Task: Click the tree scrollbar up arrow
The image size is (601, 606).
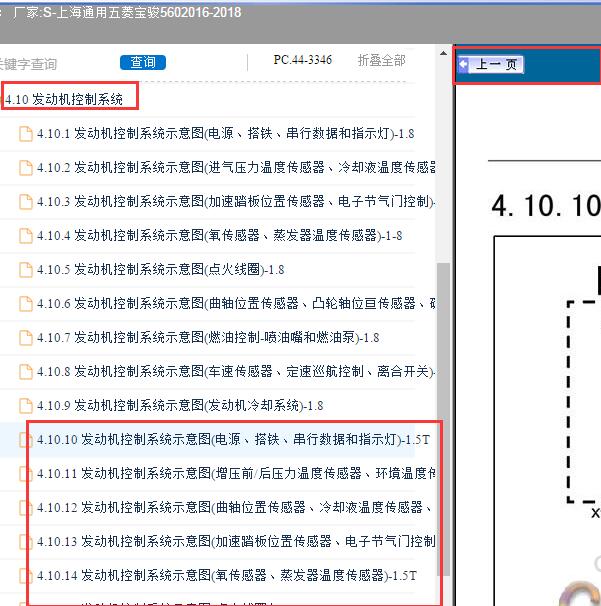Action: 443,53
